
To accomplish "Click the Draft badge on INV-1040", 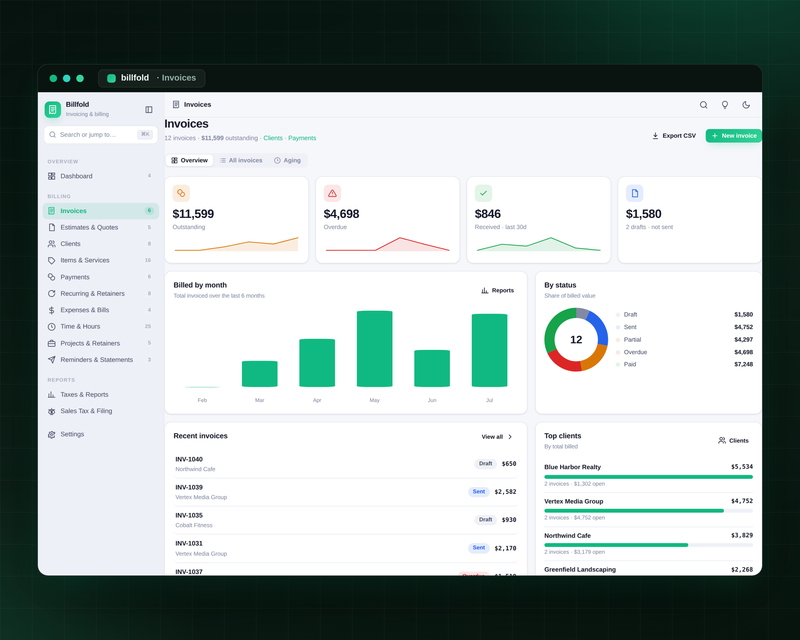I will (x=485, y=463).
